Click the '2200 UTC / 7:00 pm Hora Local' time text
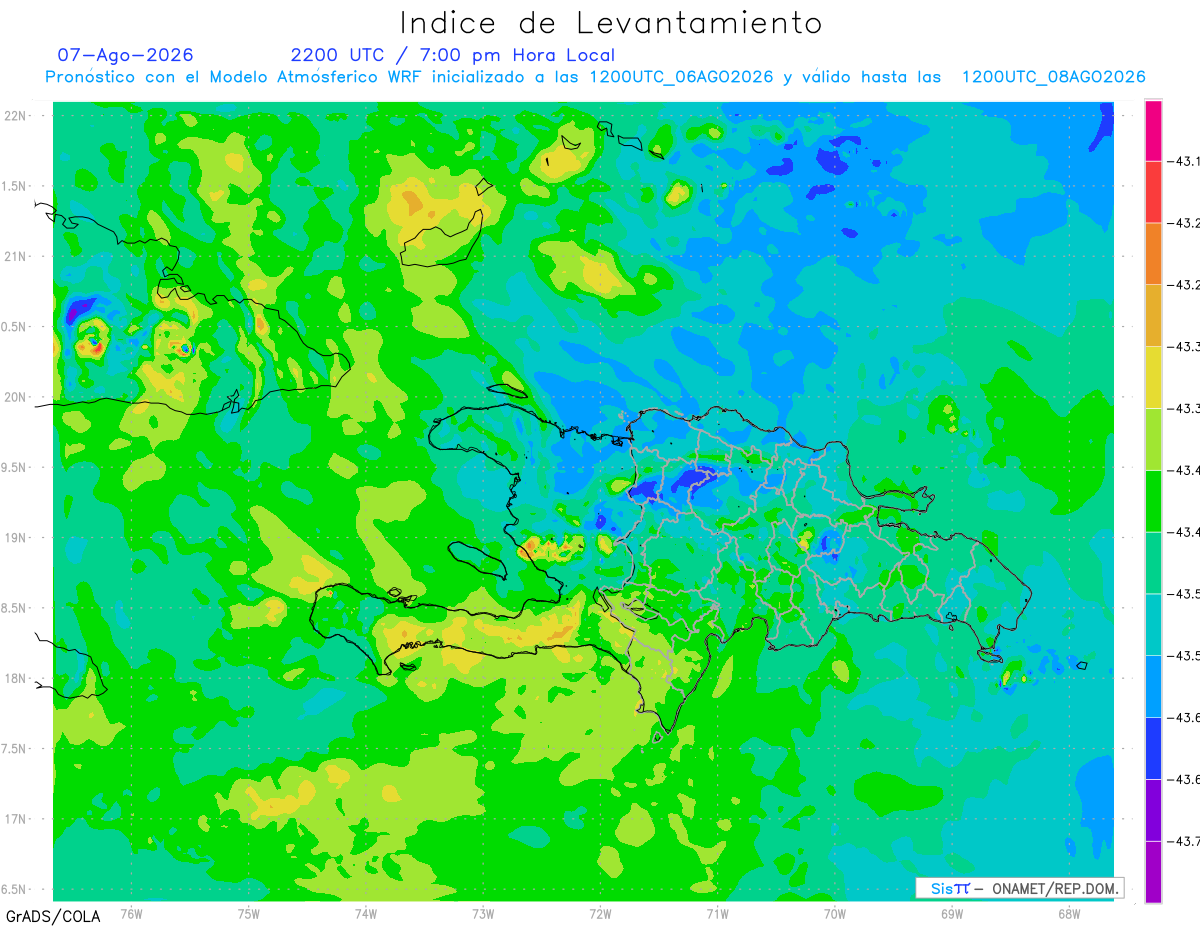 [x=453, y=55]
